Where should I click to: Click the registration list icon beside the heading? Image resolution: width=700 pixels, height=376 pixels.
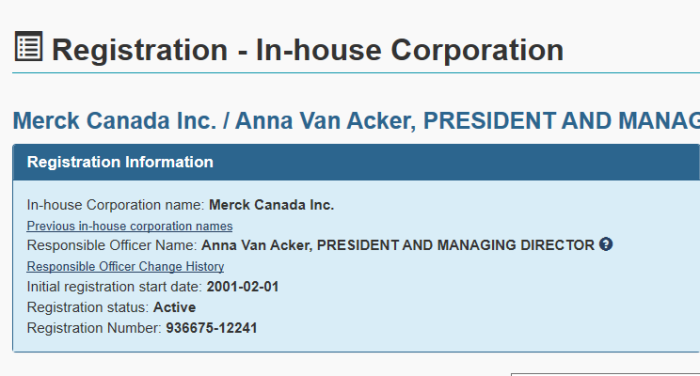(29, 46)
